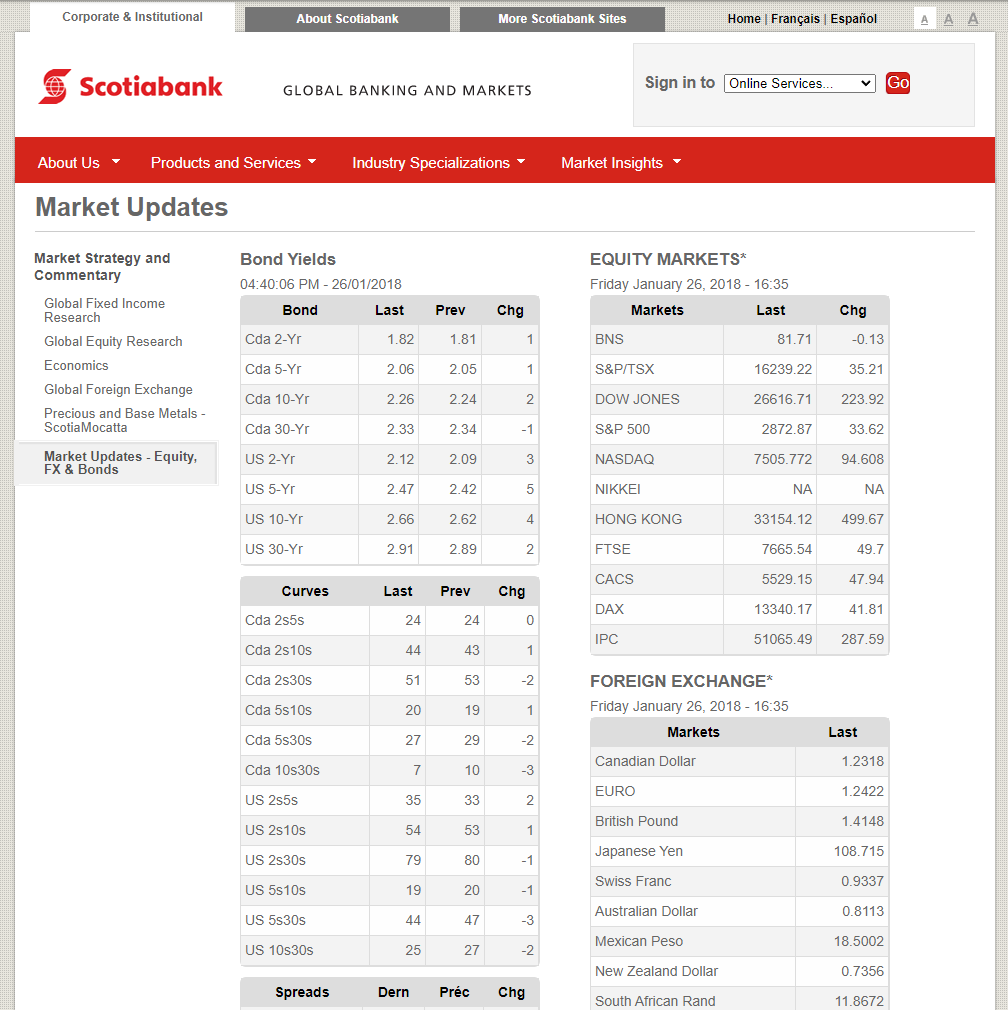The height and width of the screenshot is (1010, 1008).
Task: Click the US 2s30s curve label
Action: coord(275,861)
